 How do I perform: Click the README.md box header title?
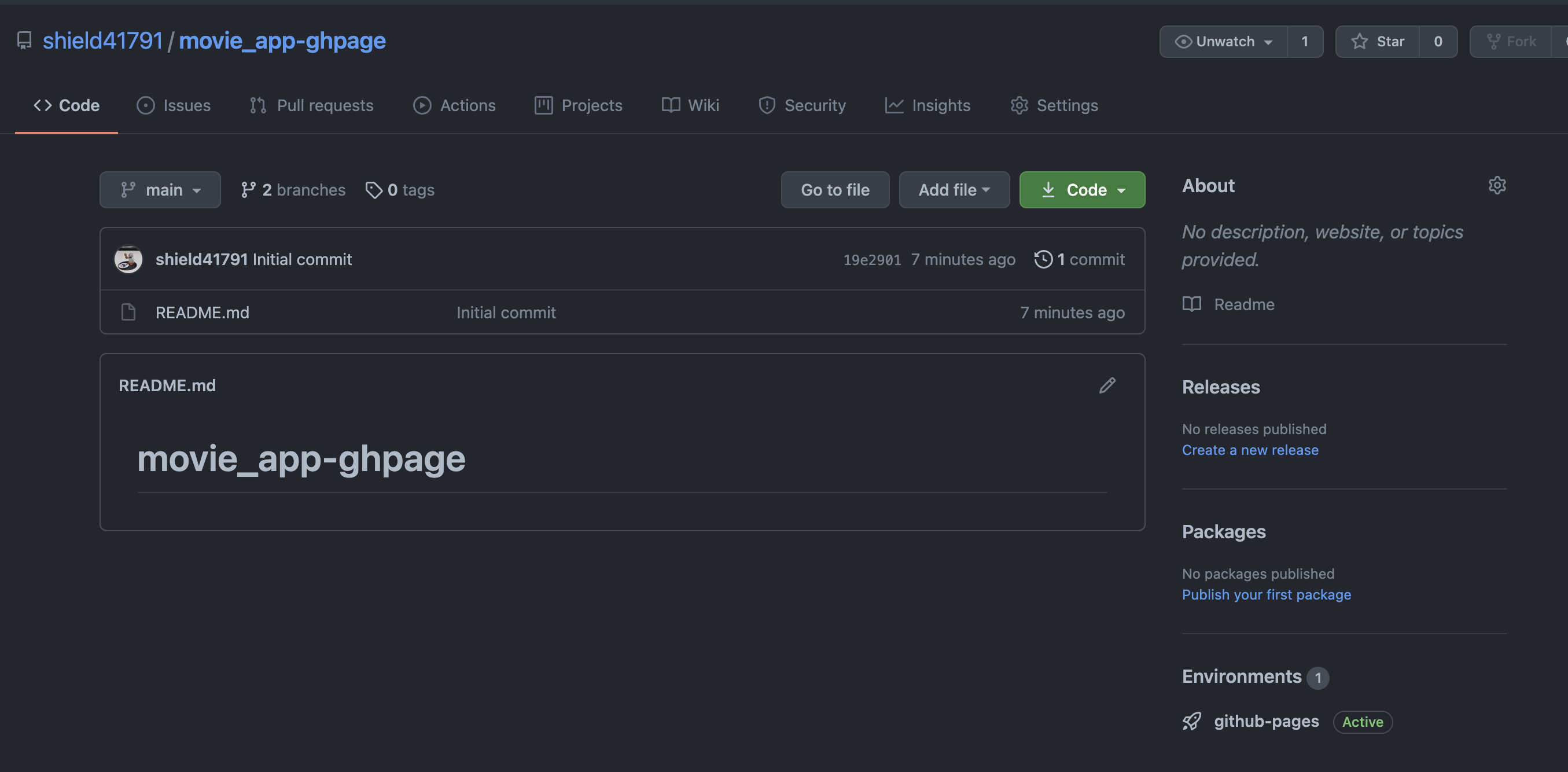(x=167, y=385)
